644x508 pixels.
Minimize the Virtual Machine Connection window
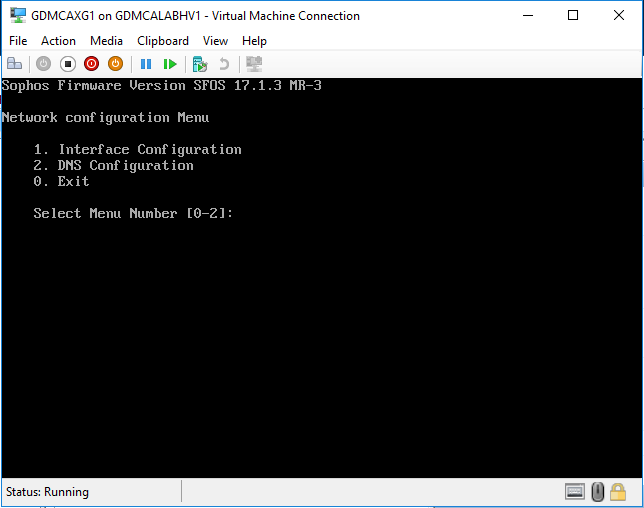528,16
